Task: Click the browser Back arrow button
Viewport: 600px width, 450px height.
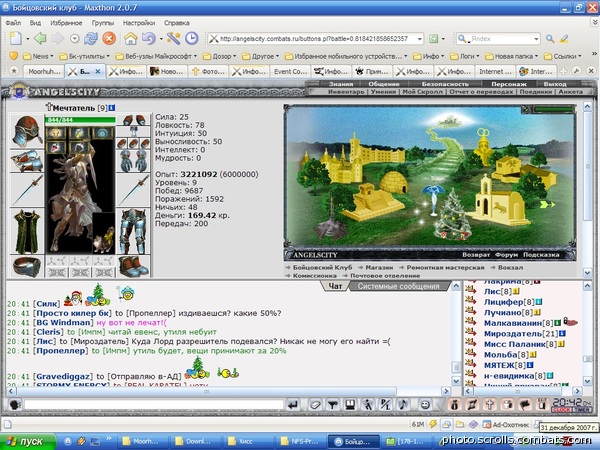Action: [40, 38]
